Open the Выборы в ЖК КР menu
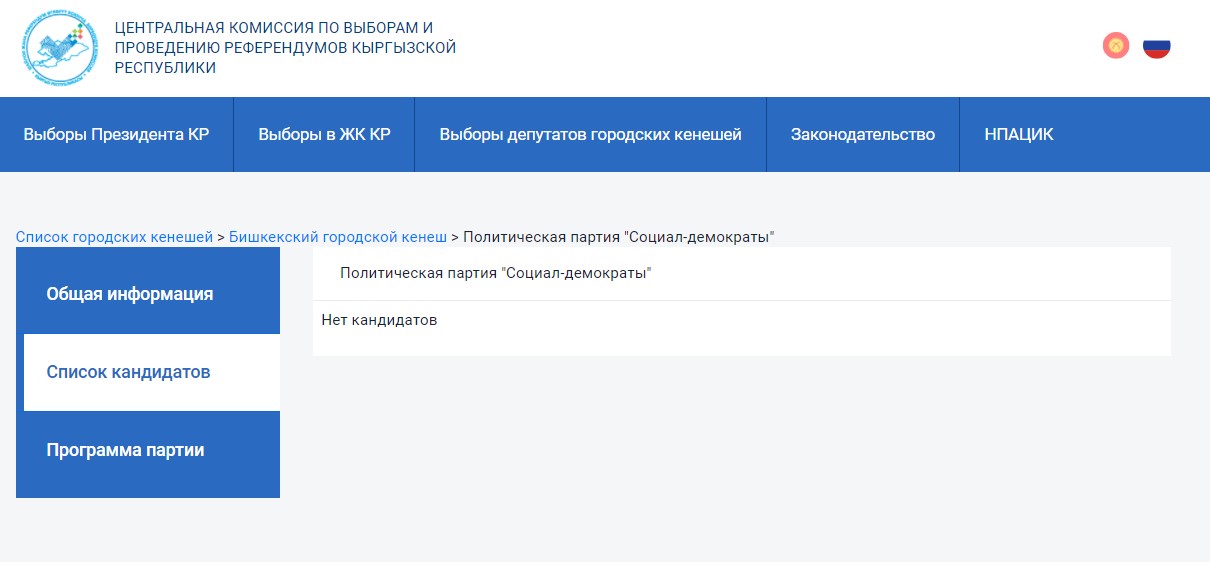This screenshot has width=1210, height=562. point(324,134)
